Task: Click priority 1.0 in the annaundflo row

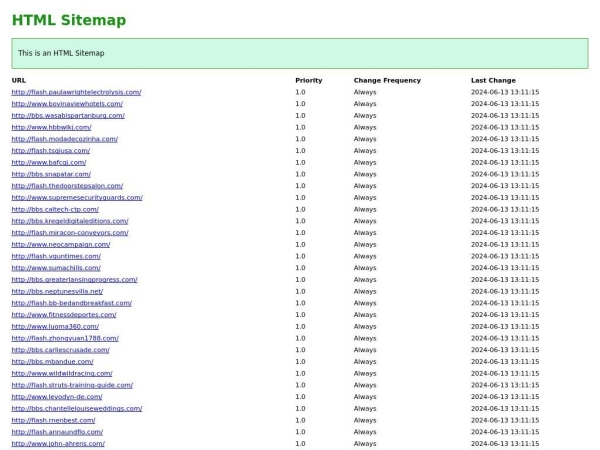Action: point(300,432)
